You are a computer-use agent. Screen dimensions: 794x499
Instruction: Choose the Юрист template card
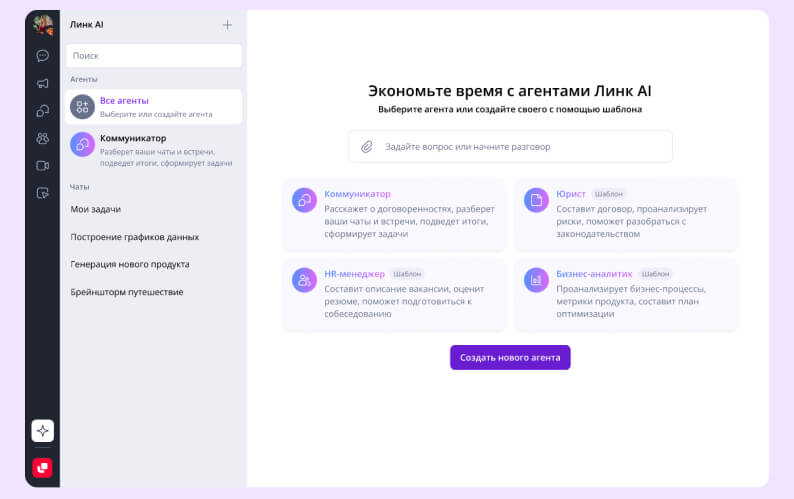(626, 214)
